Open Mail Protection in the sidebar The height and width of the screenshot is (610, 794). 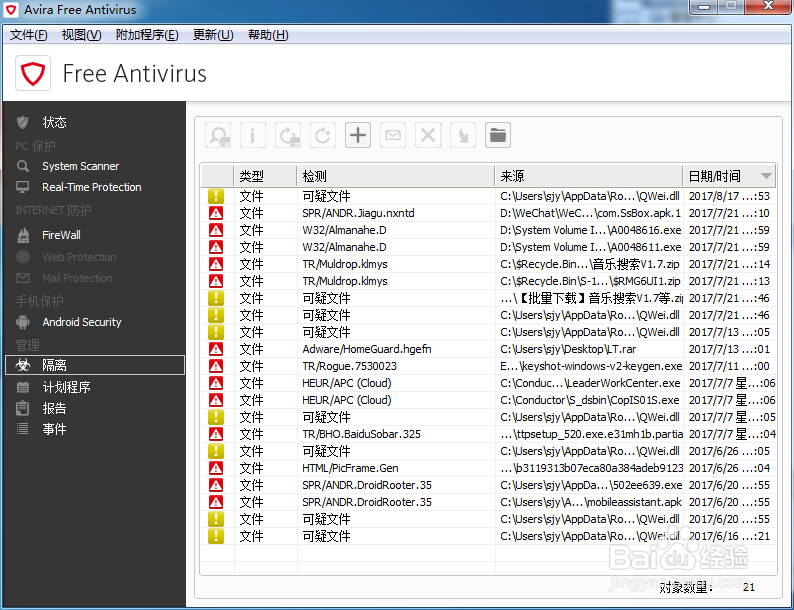click(x=77, y=278)
